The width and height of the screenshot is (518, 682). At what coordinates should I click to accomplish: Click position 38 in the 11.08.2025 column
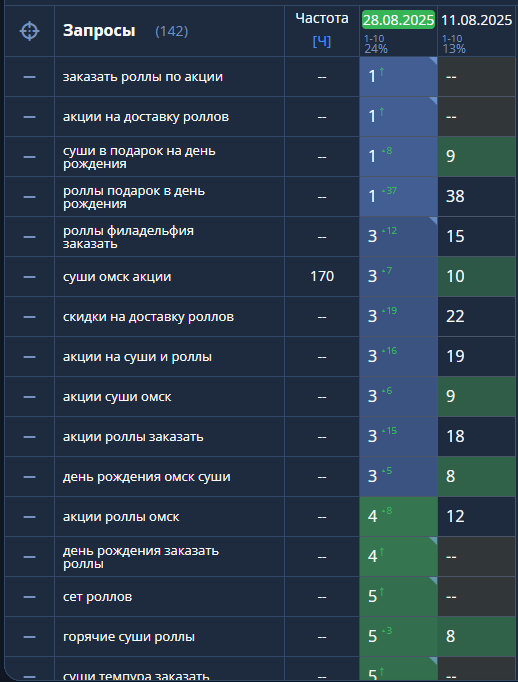[x=455, y=197]
